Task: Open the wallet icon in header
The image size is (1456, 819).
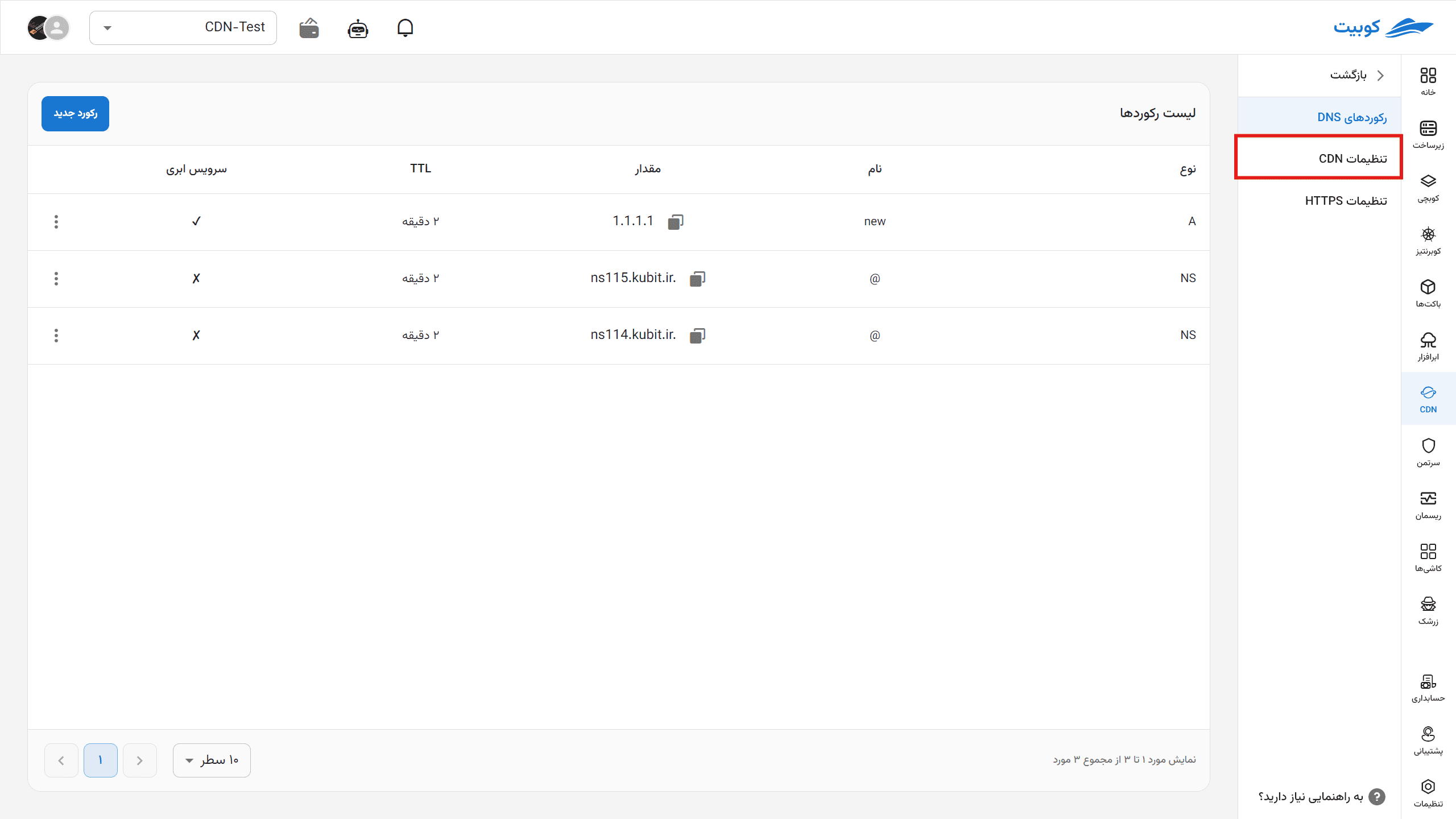Action: coord(309,28)
